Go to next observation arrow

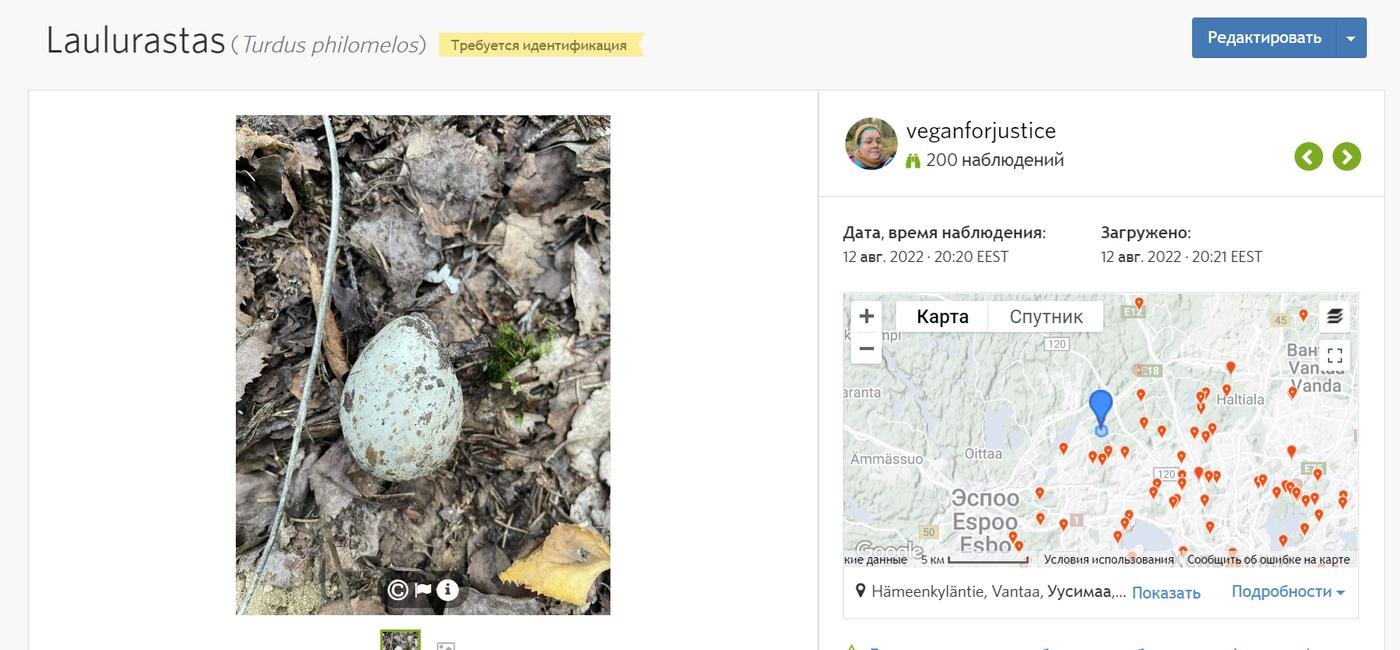(1347, 156)
